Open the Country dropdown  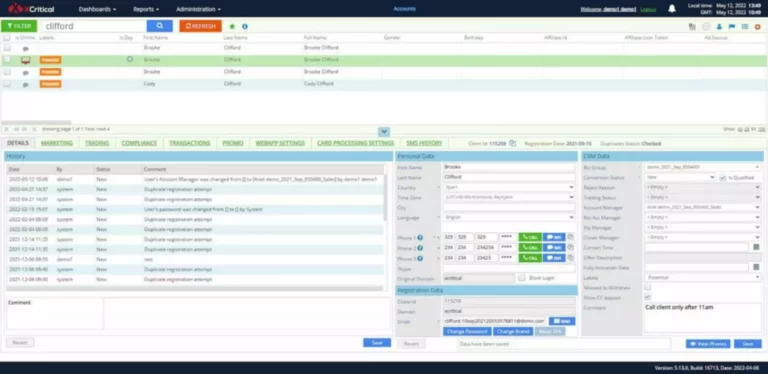click(x=508, y=187)
